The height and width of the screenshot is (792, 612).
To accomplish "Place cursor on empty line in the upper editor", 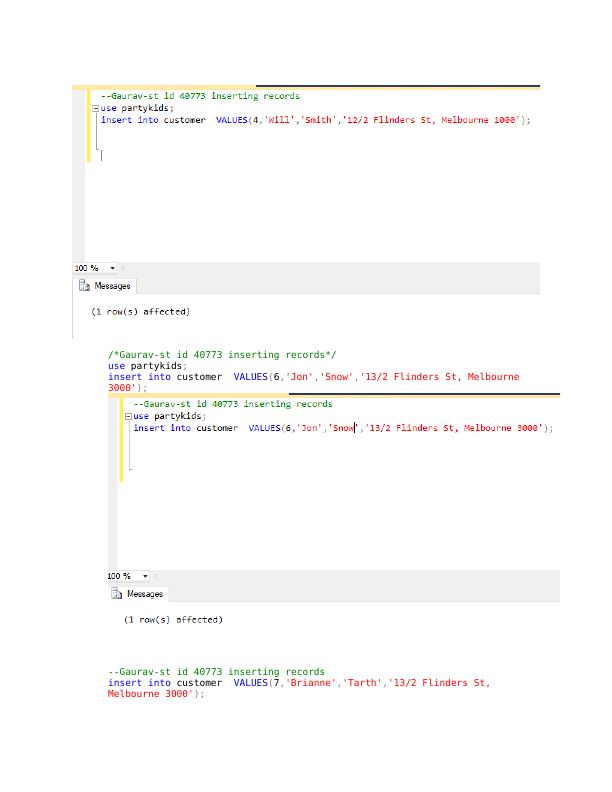I will 200,155.
